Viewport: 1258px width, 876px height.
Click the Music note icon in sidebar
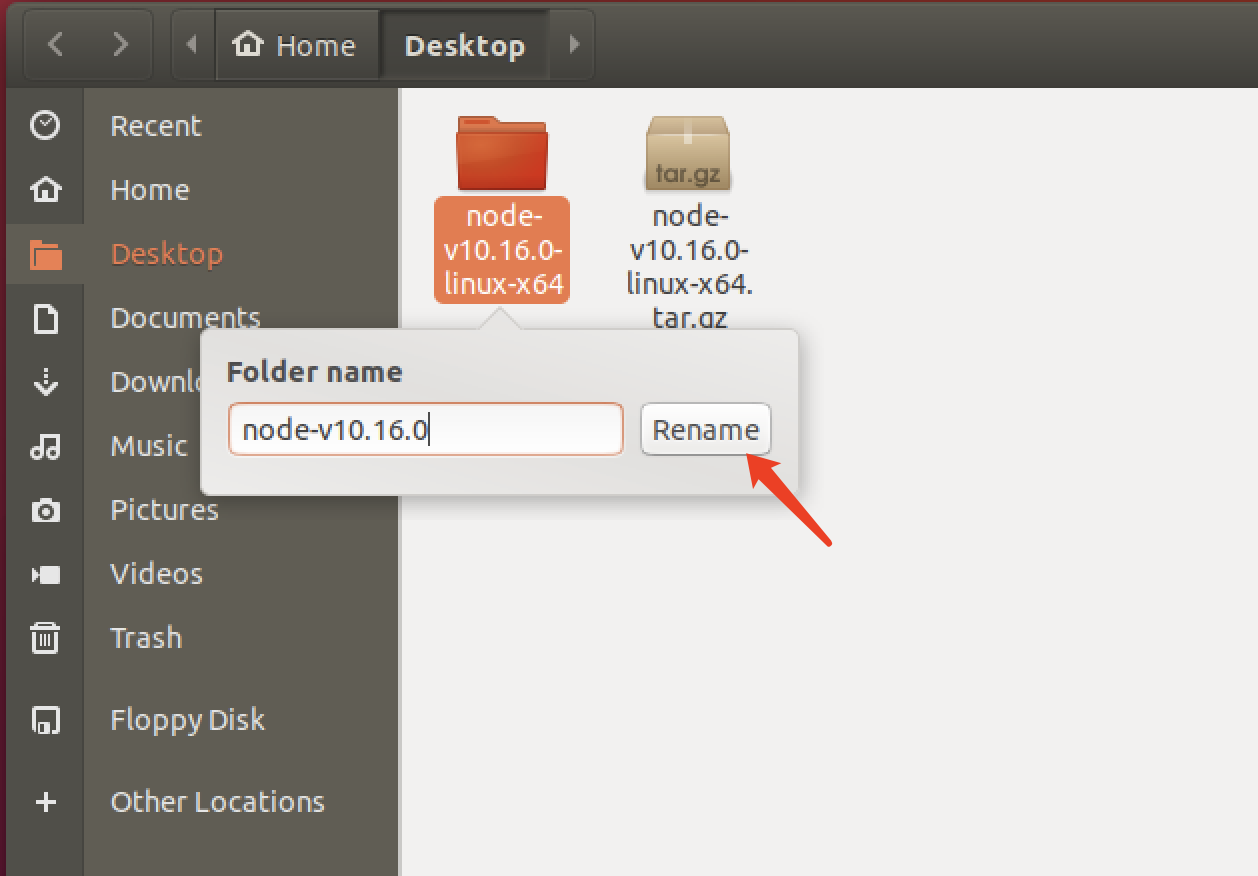44,446
